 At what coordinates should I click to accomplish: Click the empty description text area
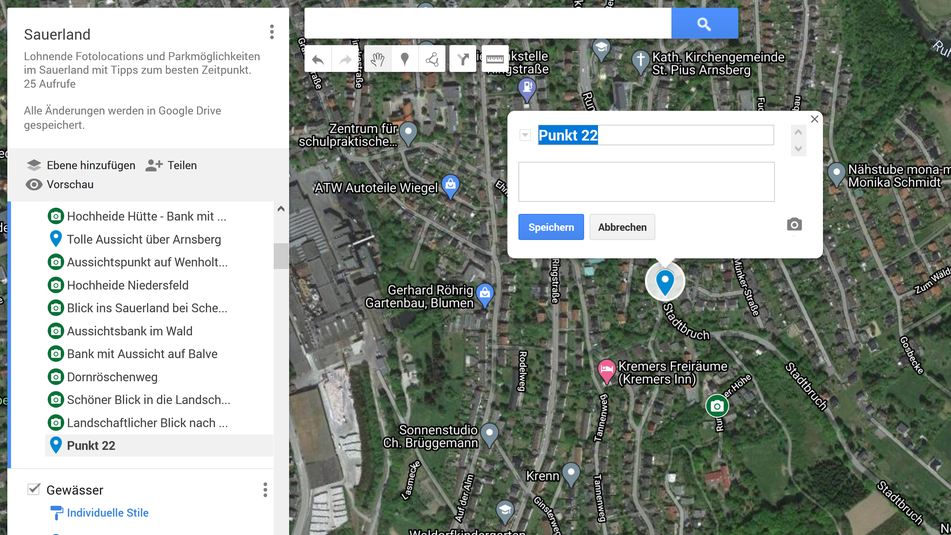pyautogui.click(x=647, y=182)
